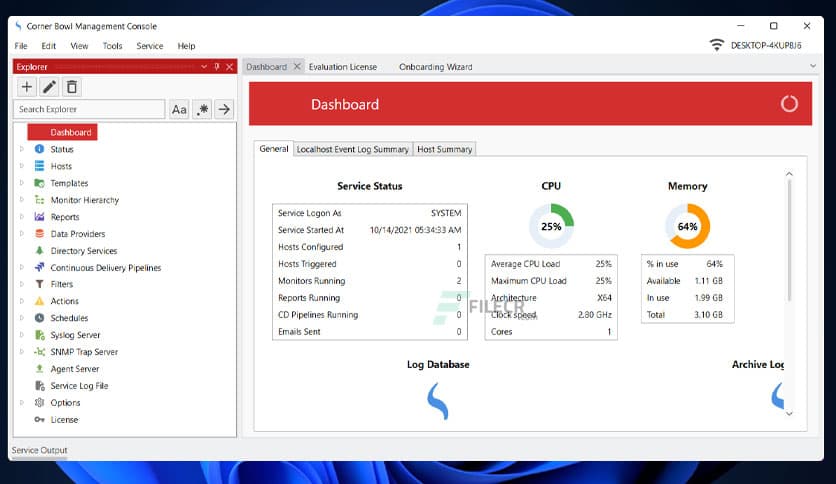Close the Explorer panel

click(x=230, y=67)
